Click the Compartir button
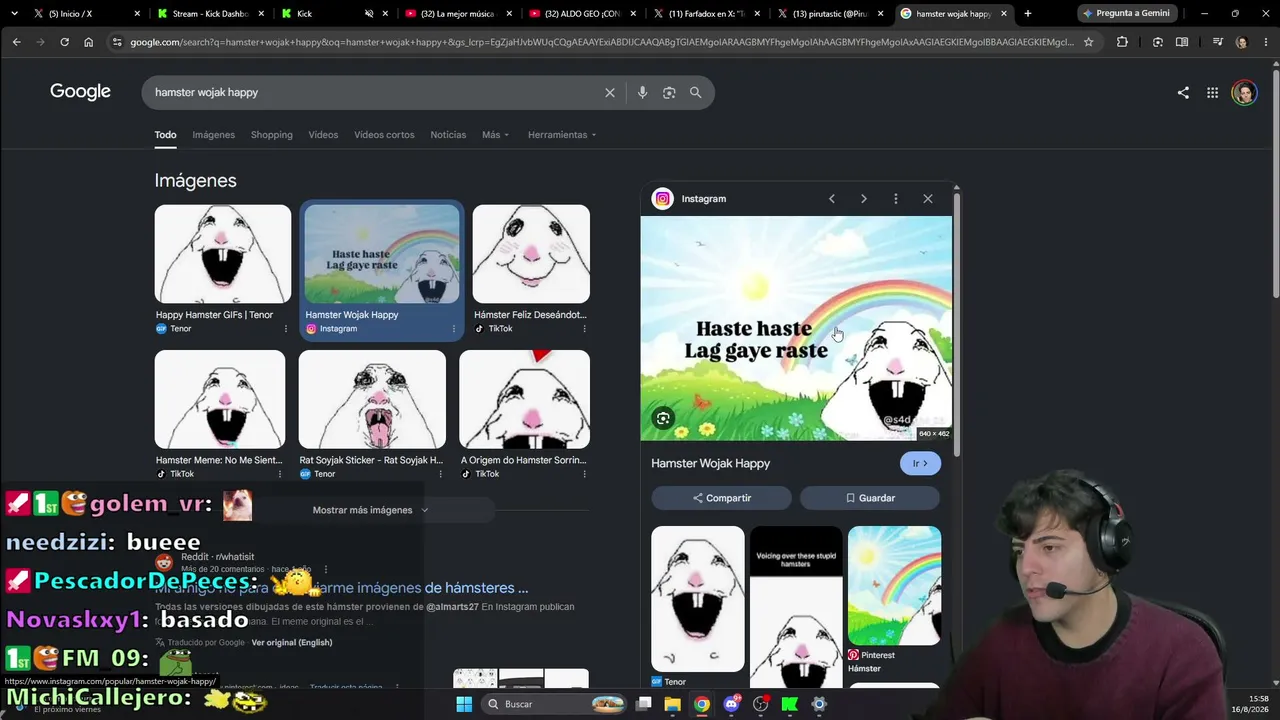The width and height of the screenshot is (1280, 720). (721, 498)
